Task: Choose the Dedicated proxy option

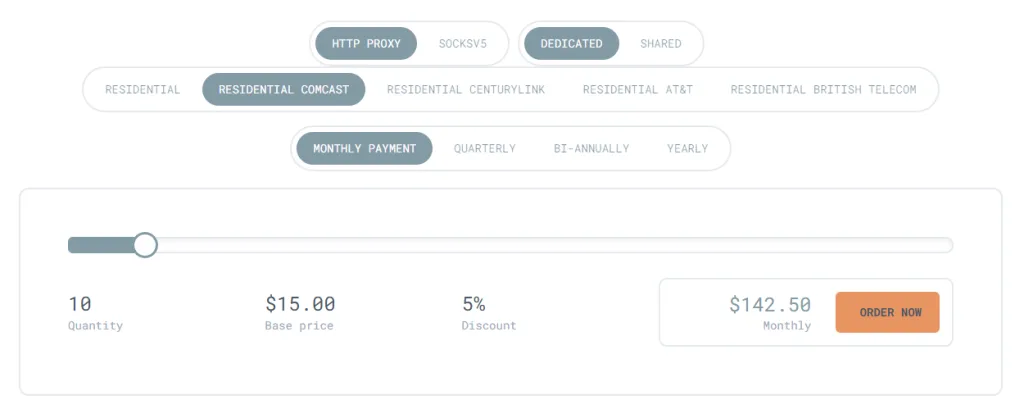Action: click(571, 44)
